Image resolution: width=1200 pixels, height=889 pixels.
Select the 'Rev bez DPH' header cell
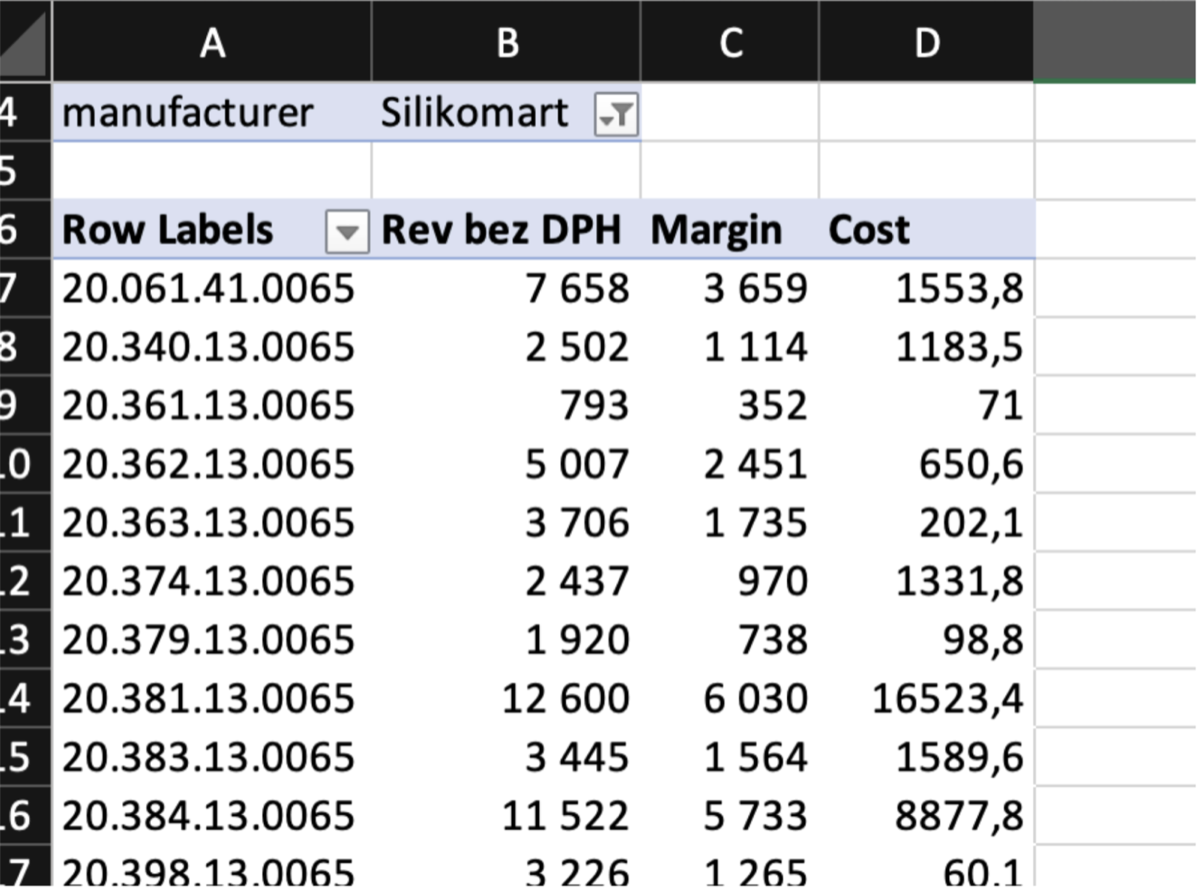(506, 230)
